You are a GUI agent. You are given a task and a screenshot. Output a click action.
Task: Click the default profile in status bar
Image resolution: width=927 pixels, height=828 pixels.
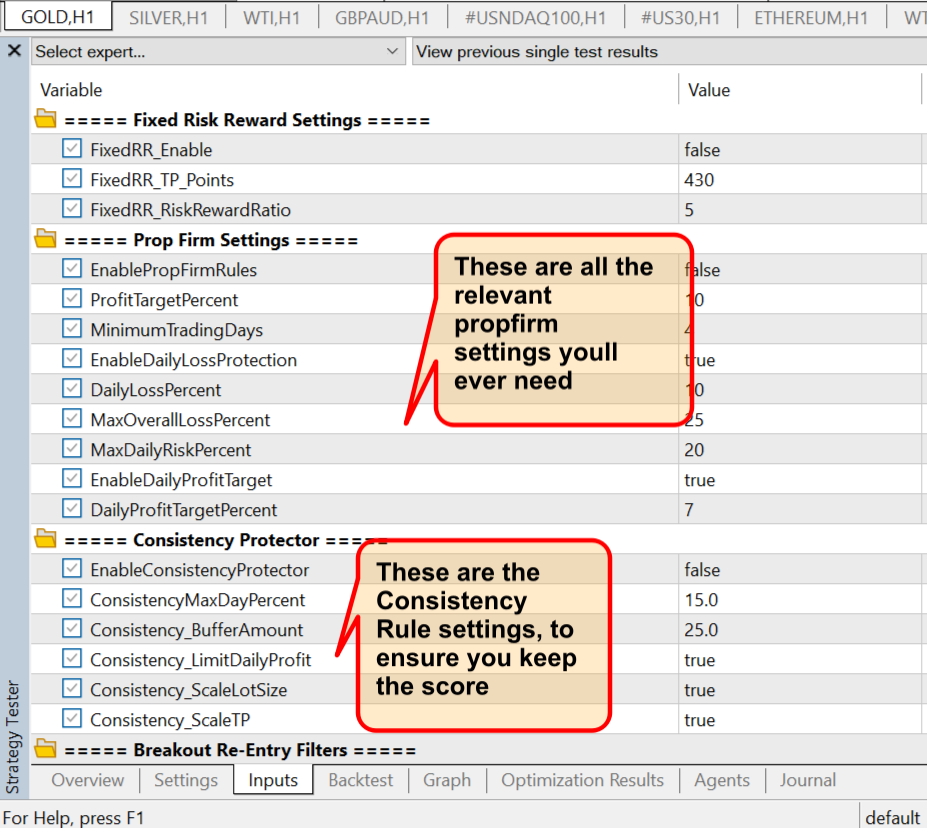pyautogui.click(x=892, y=817)
